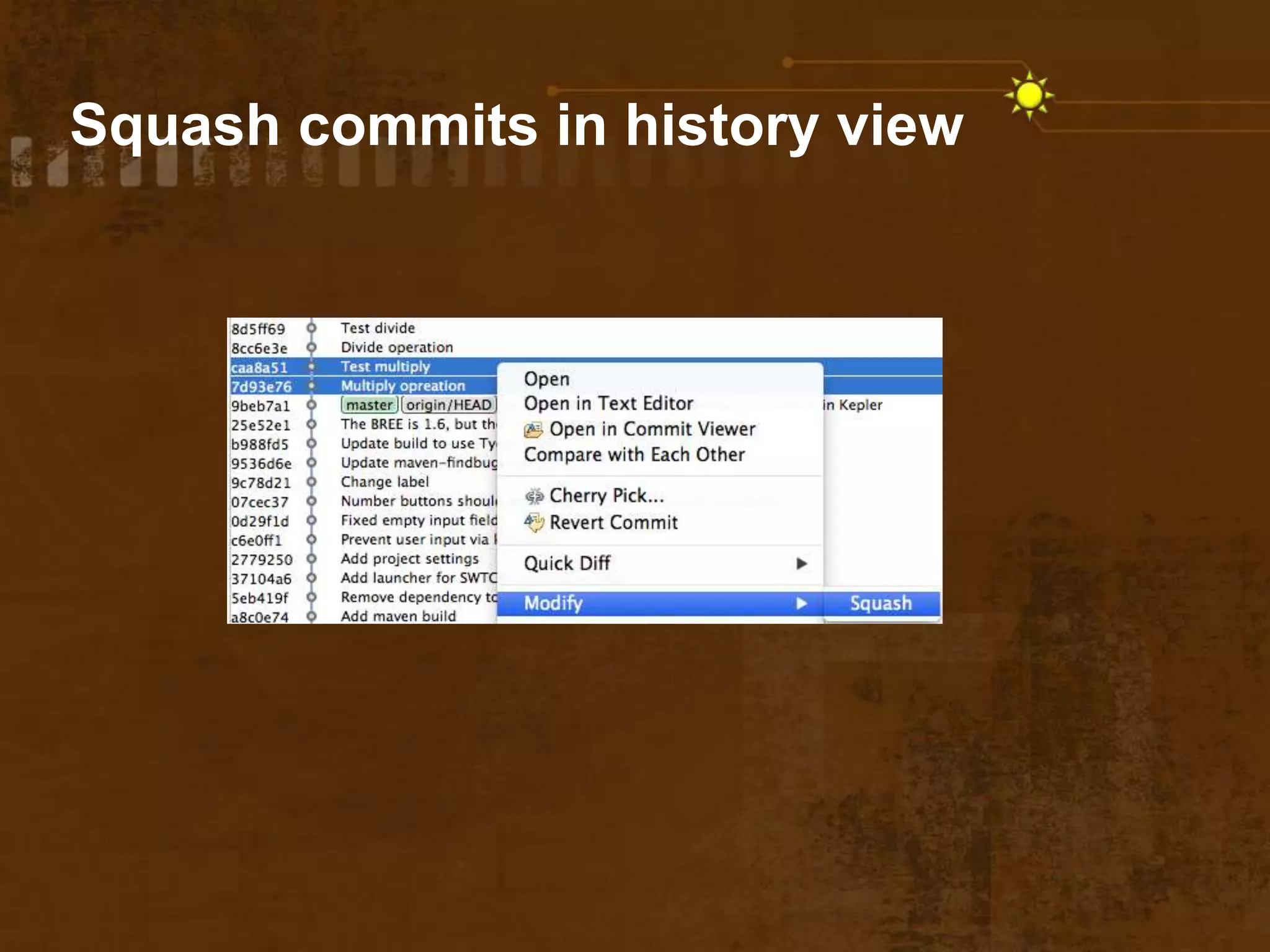Viewport: 1270px width, 952px height.
Task: Click commit id 9beb7a1
Action: point(260,406)
